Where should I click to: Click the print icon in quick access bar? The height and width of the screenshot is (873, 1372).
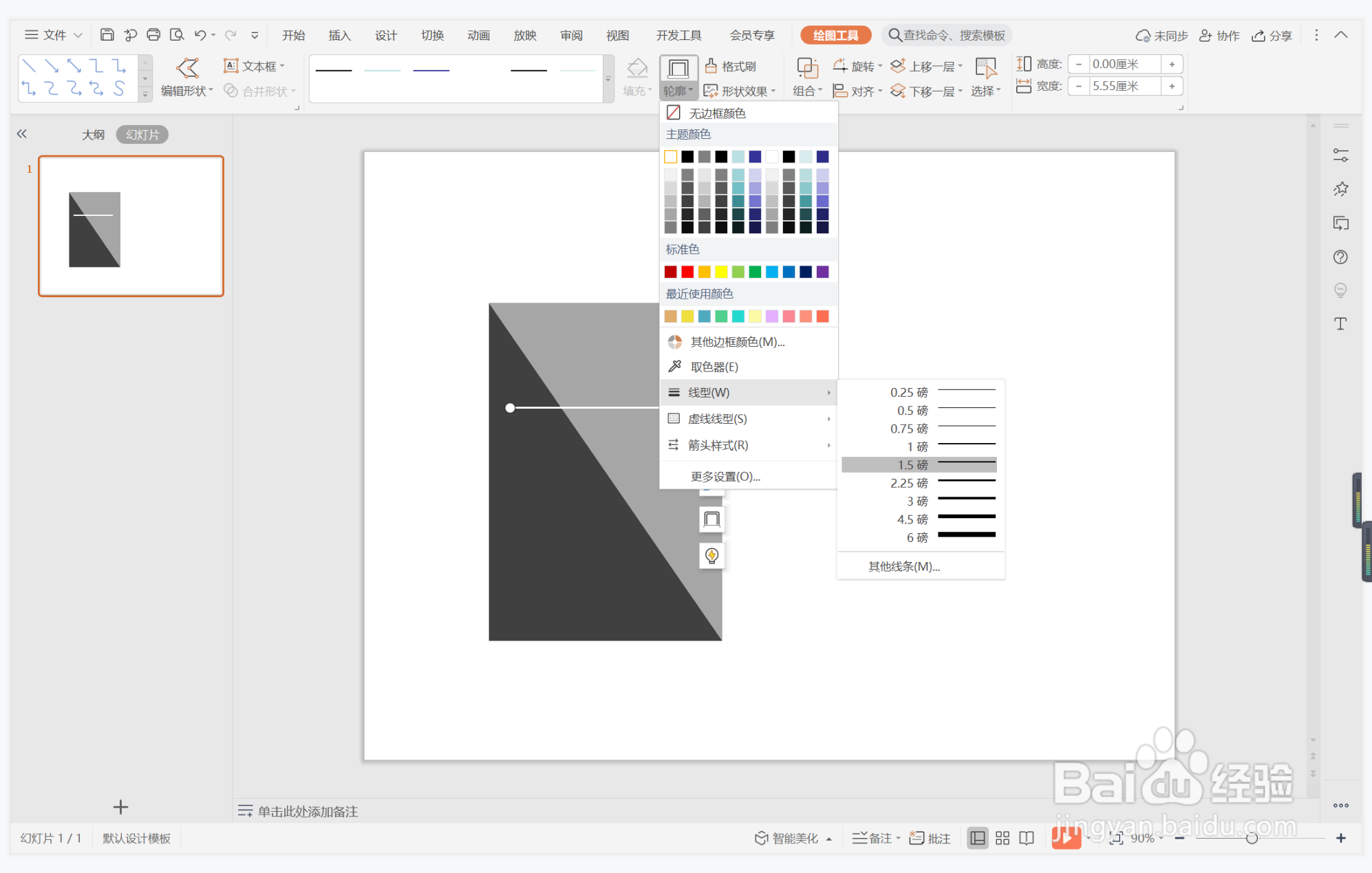tap(153, 34)
